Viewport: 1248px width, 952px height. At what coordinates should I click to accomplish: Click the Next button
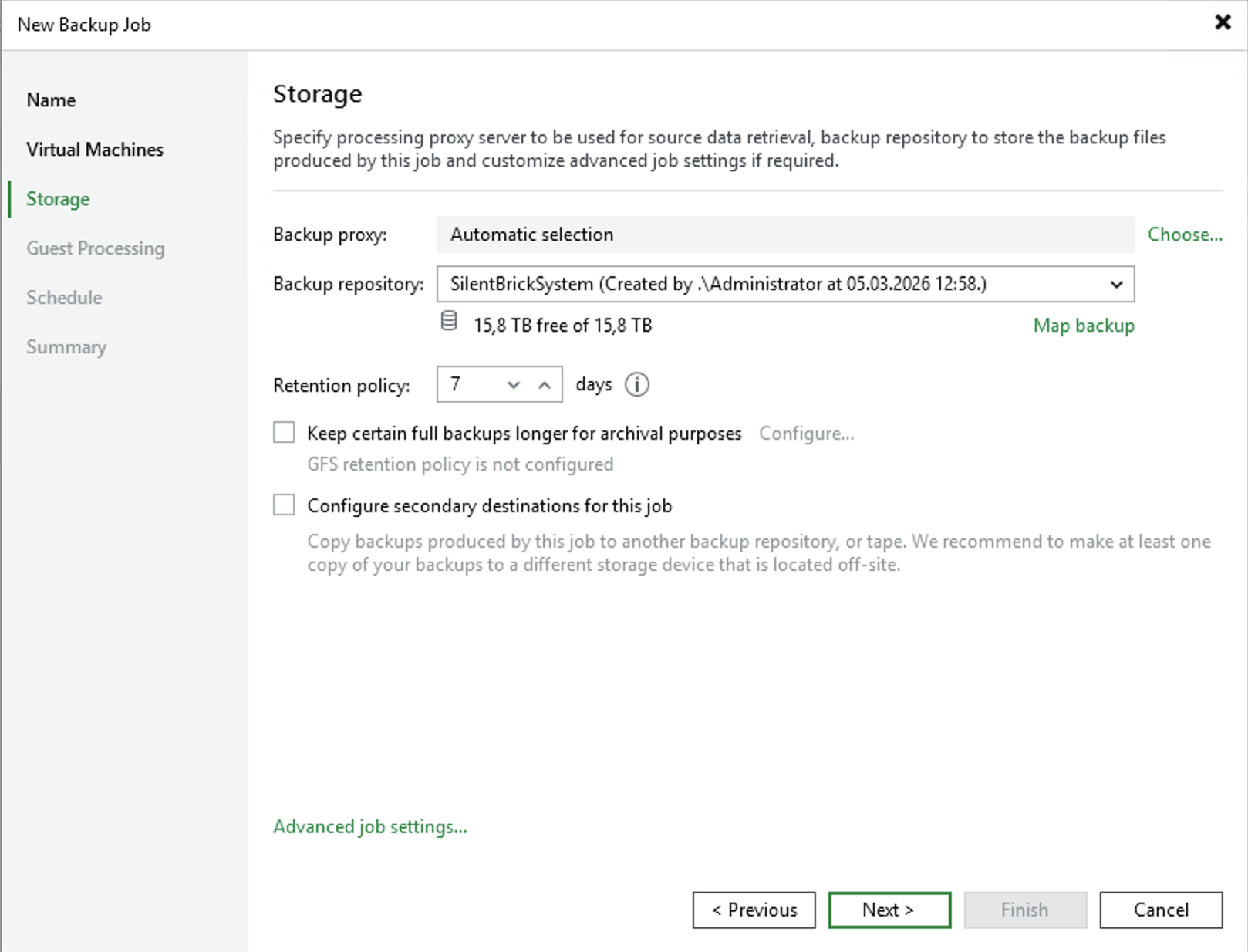click(889, 910)
